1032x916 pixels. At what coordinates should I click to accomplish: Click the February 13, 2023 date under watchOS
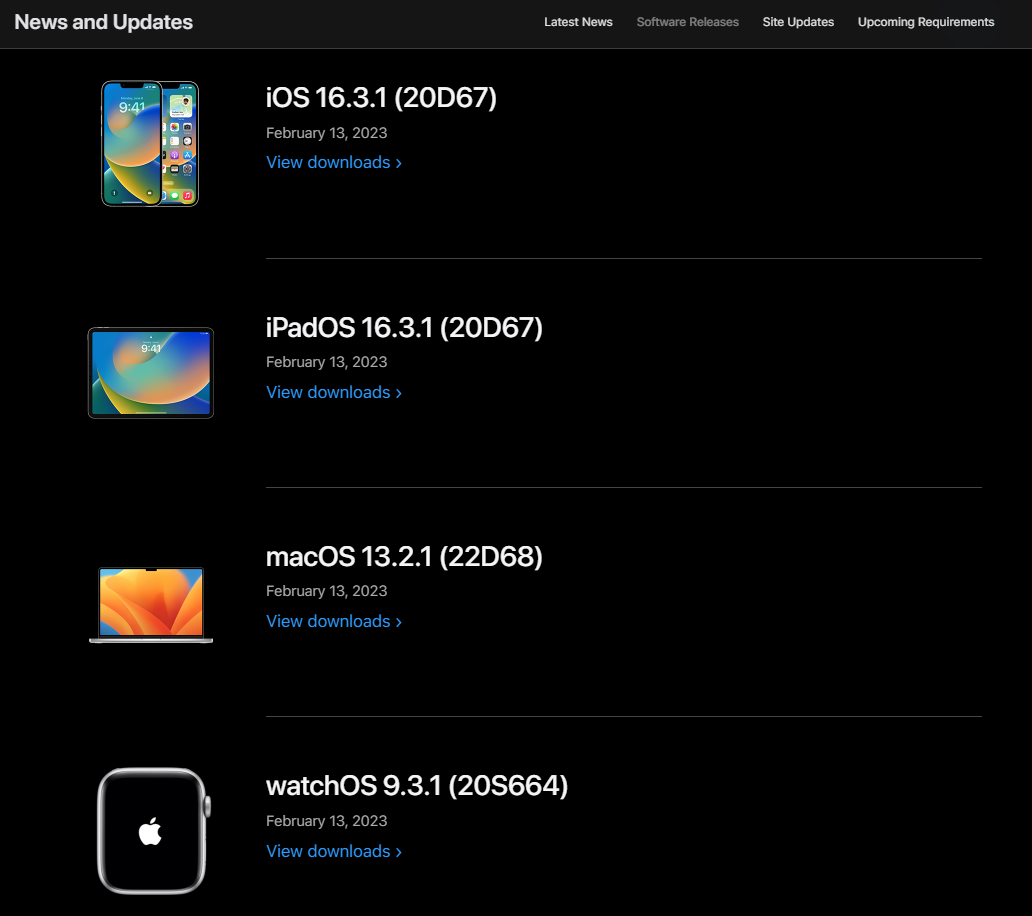[x=326, y=821]
